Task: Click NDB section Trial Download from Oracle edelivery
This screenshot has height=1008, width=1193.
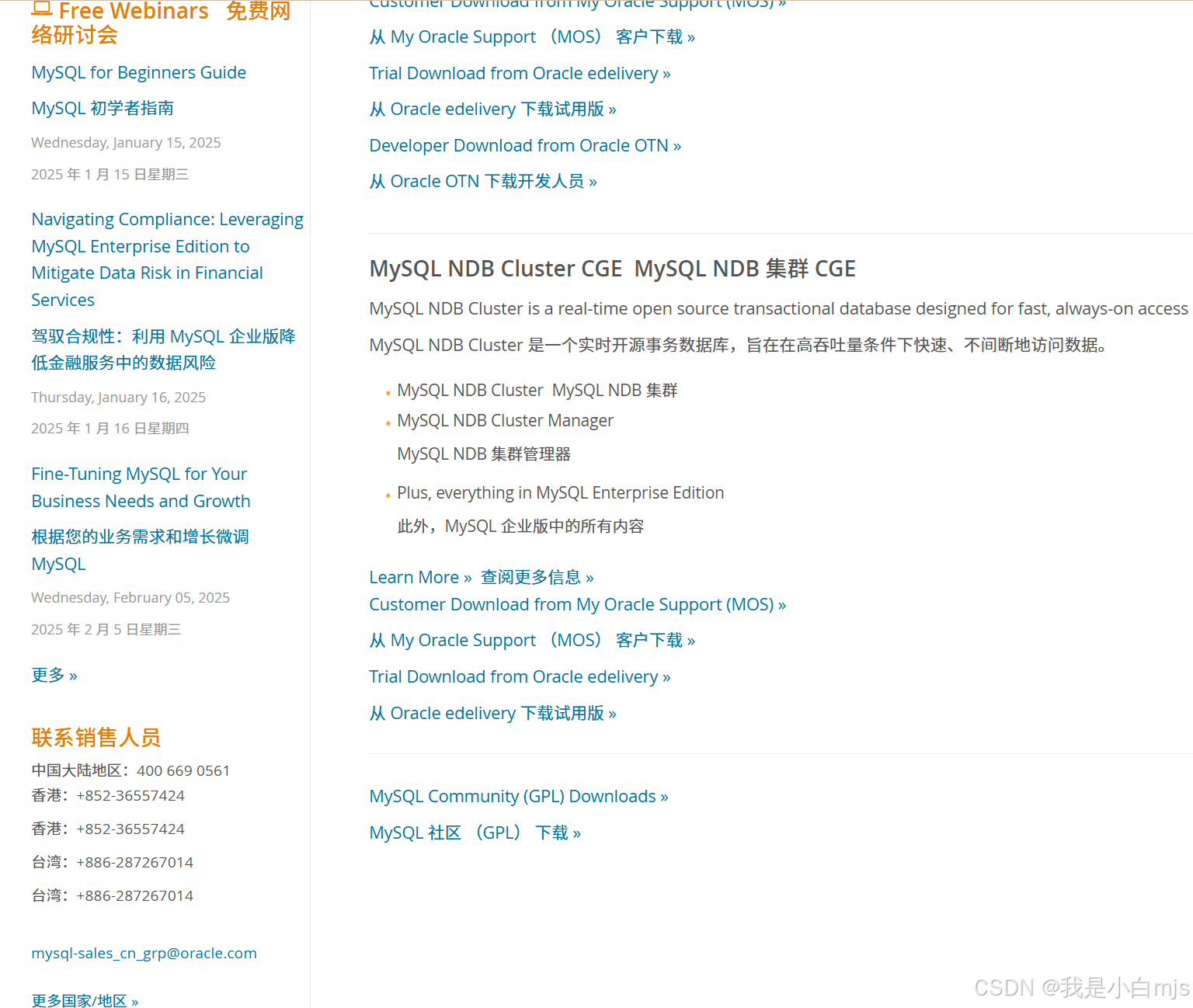Action: point(520,676)
